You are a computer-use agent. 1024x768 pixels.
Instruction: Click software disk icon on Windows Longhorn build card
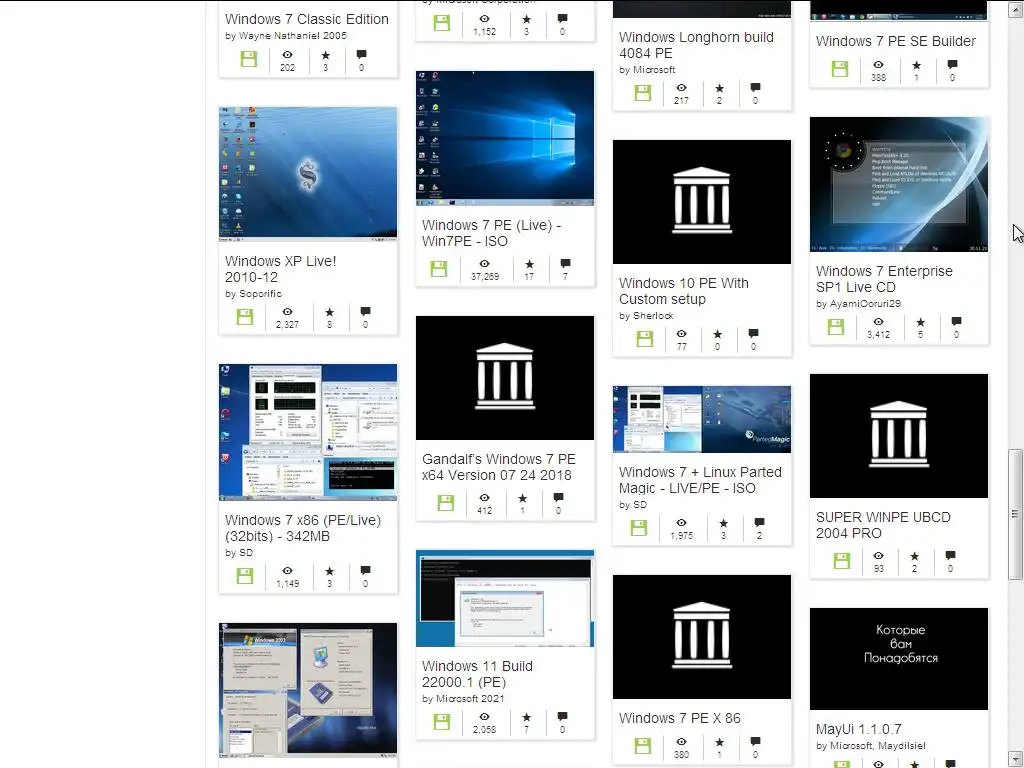click(643, 93)
